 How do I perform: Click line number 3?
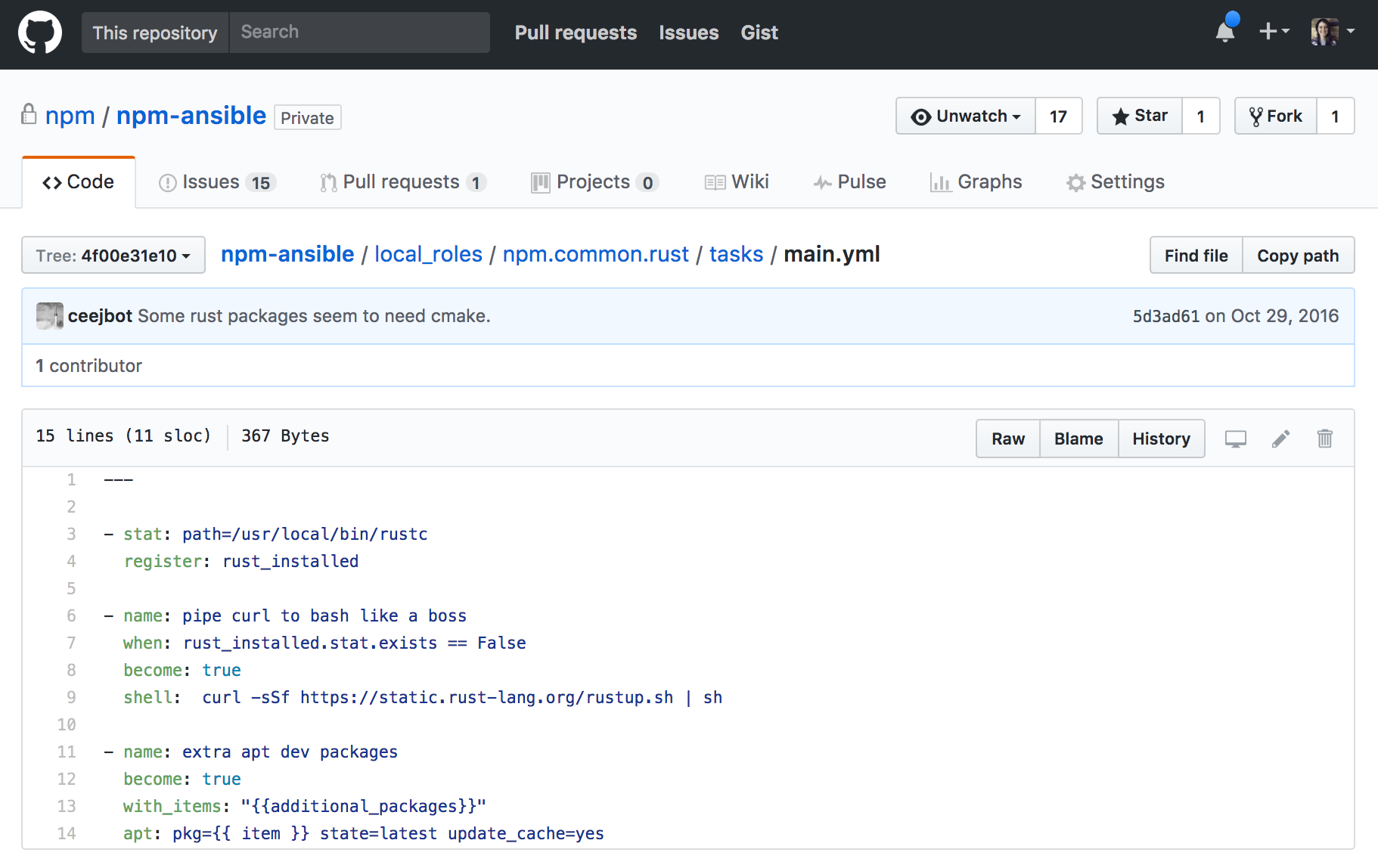click(x=71, y=534)
